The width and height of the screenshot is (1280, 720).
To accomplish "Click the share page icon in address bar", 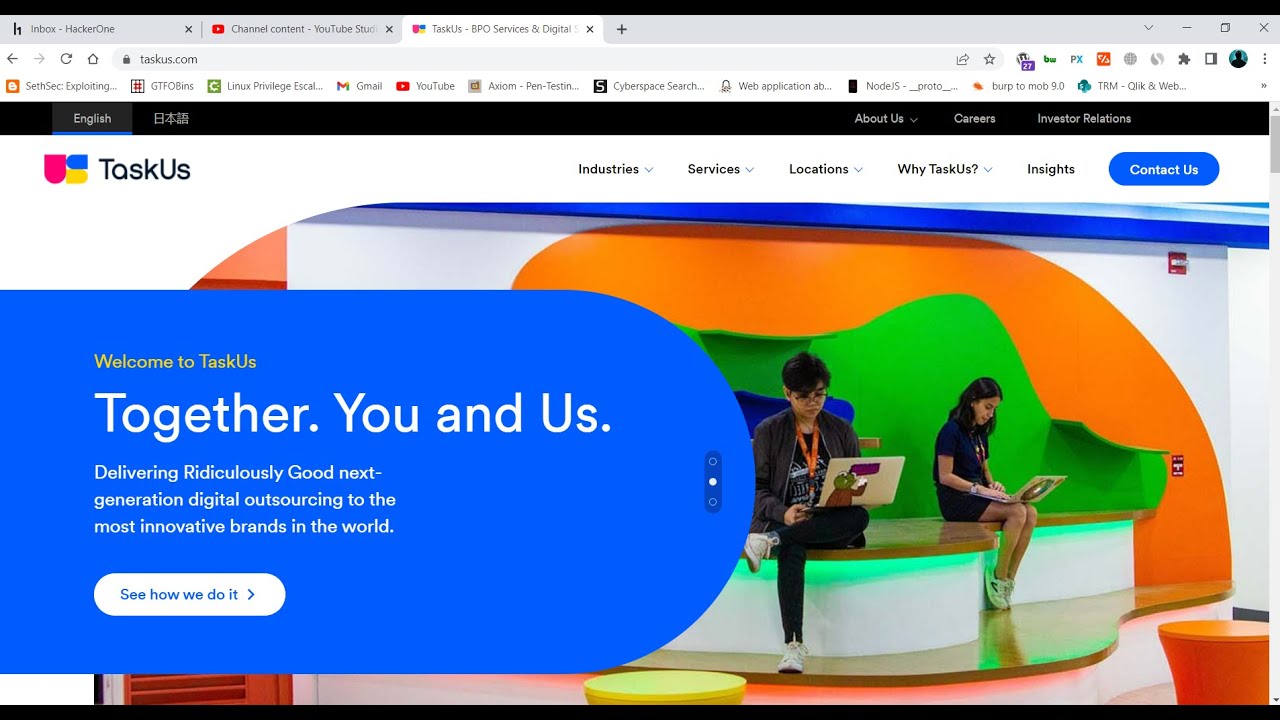I will tap(962, 59).
